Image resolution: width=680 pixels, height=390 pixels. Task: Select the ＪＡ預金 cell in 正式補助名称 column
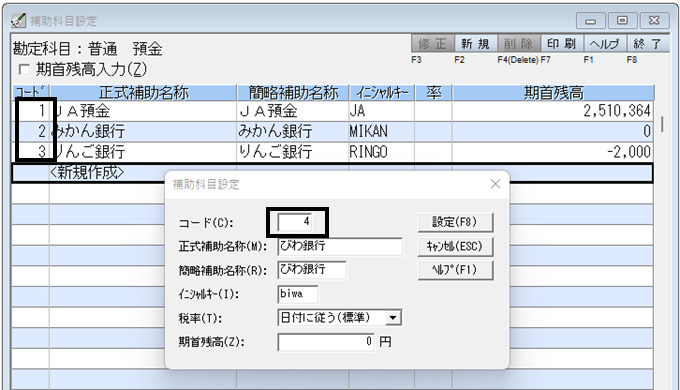point(143,111)
